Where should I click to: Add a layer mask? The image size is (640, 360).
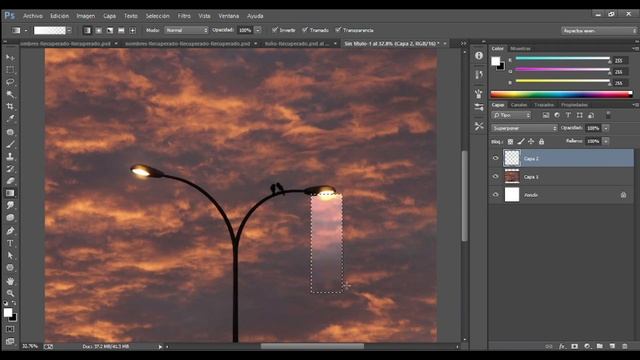(575, 346)
